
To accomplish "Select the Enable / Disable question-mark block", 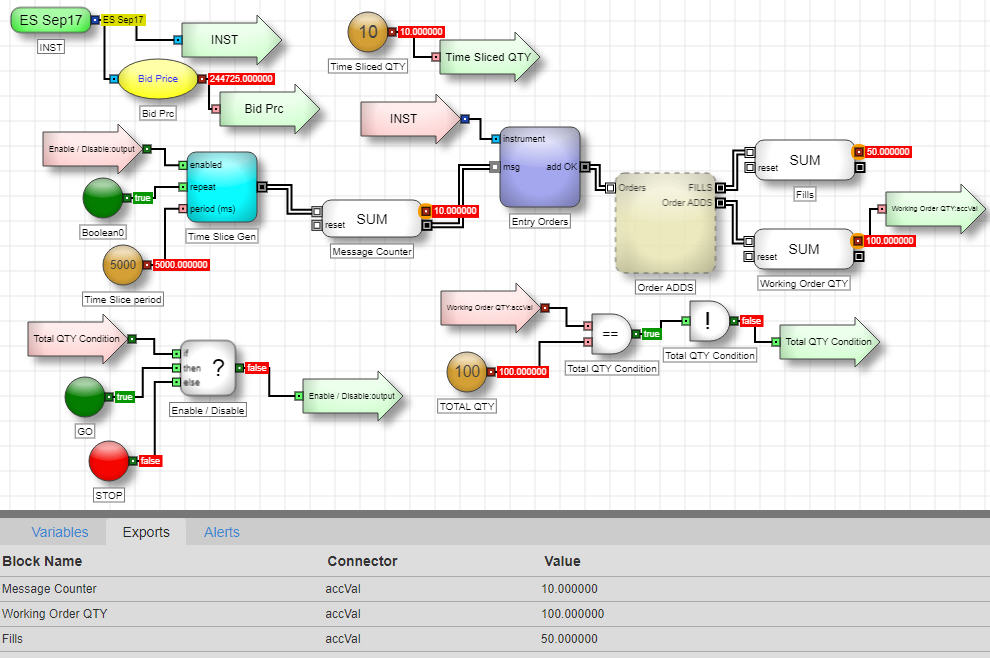I will 206,368.
